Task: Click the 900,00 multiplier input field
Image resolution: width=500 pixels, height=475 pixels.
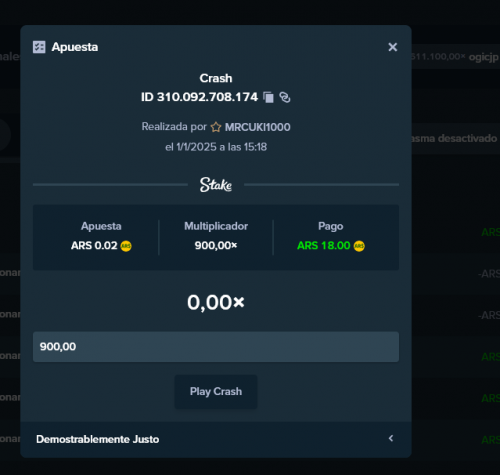Action: [216, 347]
